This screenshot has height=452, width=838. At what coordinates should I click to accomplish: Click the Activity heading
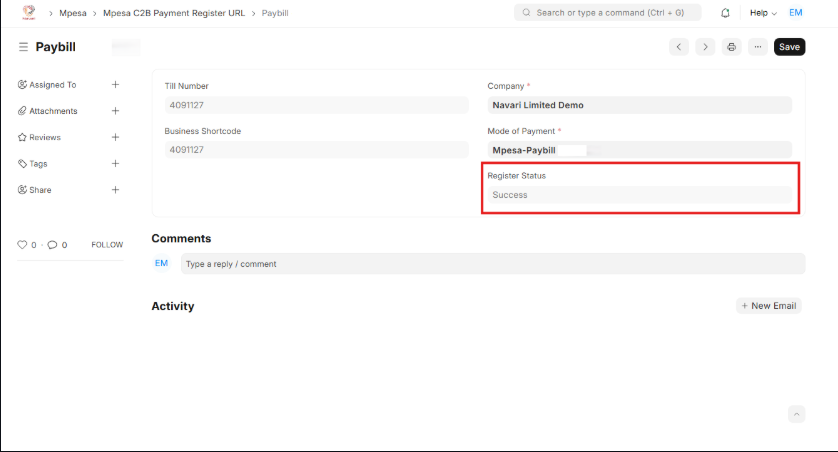(x=173, y=306)
